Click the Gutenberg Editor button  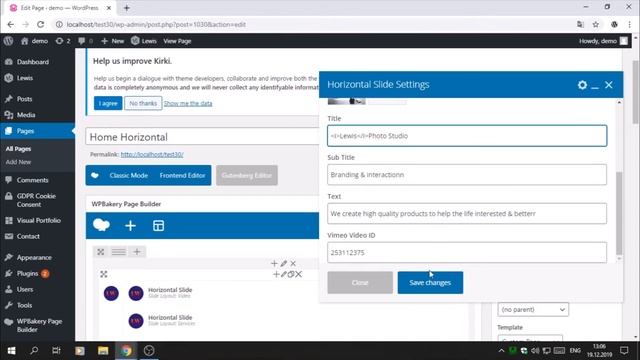(247, 176)
